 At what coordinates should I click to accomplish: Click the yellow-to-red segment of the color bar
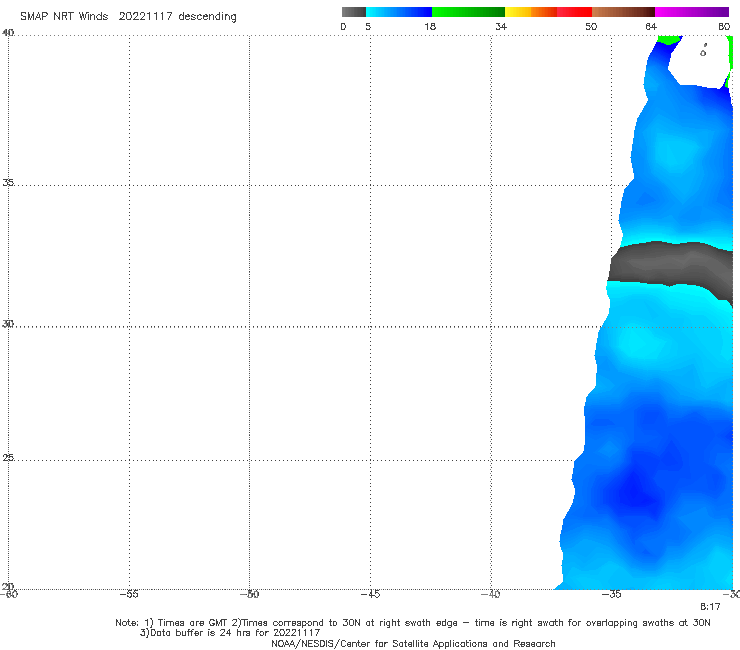pyautogui.click(x=548, y=12)
